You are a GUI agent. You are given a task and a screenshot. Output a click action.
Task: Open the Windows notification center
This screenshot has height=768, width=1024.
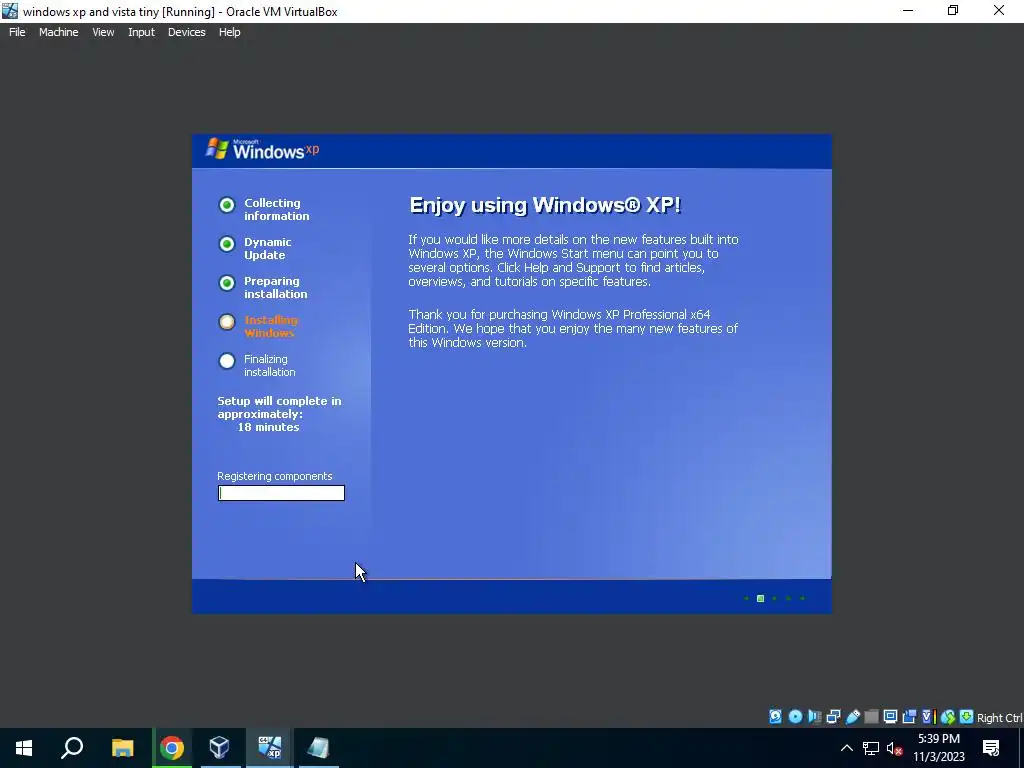[x=991, y=748]
